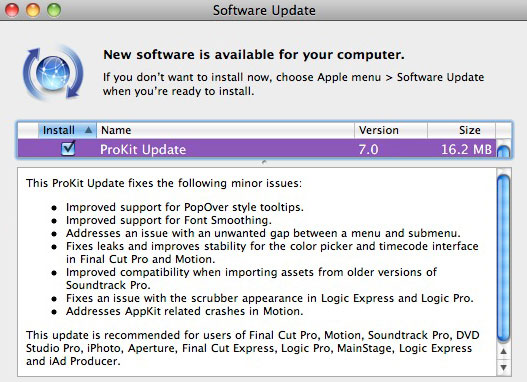Click the 'Software Update' window title
The width and height of the screenshot is (527, 382).
point(264,10)
